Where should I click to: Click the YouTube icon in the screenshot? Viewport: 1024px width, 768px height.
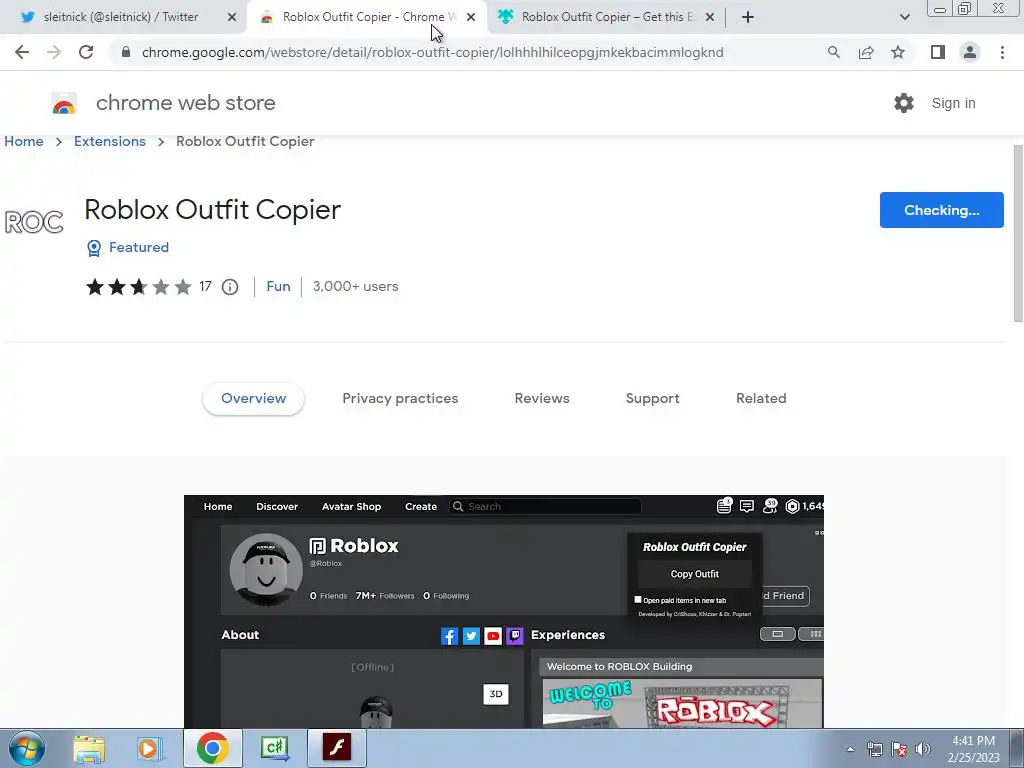point(493,635)
